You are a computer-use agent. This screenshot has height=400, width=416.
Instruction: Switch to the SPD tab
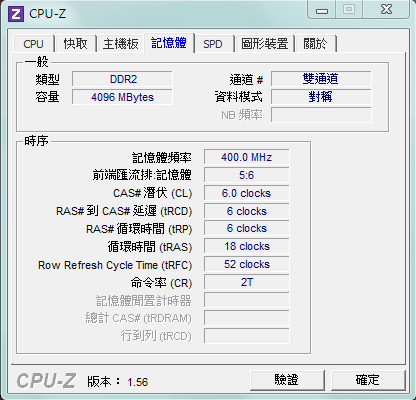click(213, 44)
